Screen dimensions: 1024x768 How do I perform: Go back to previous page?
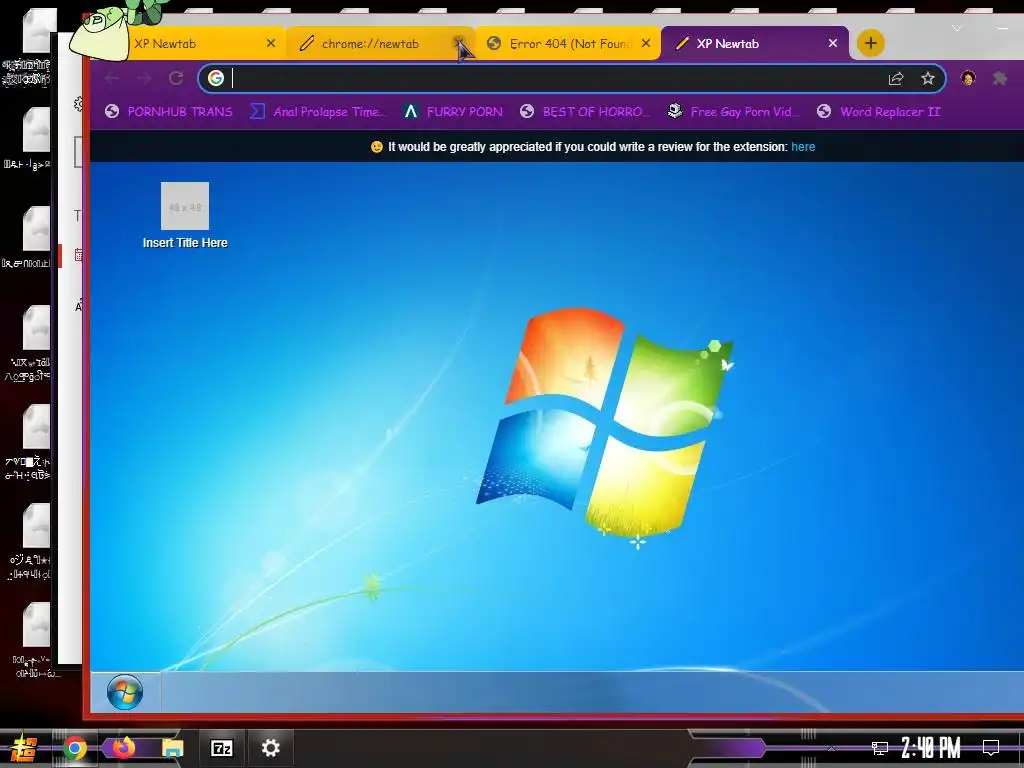click(112, 78)
